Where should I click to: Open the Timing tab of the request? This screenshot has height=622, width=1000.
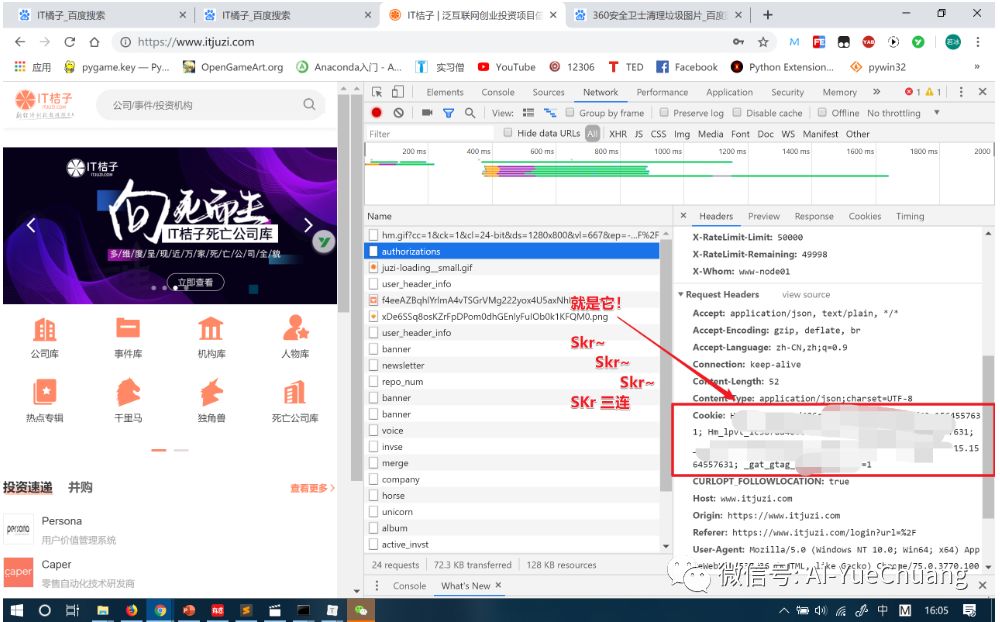click(909, 216)
